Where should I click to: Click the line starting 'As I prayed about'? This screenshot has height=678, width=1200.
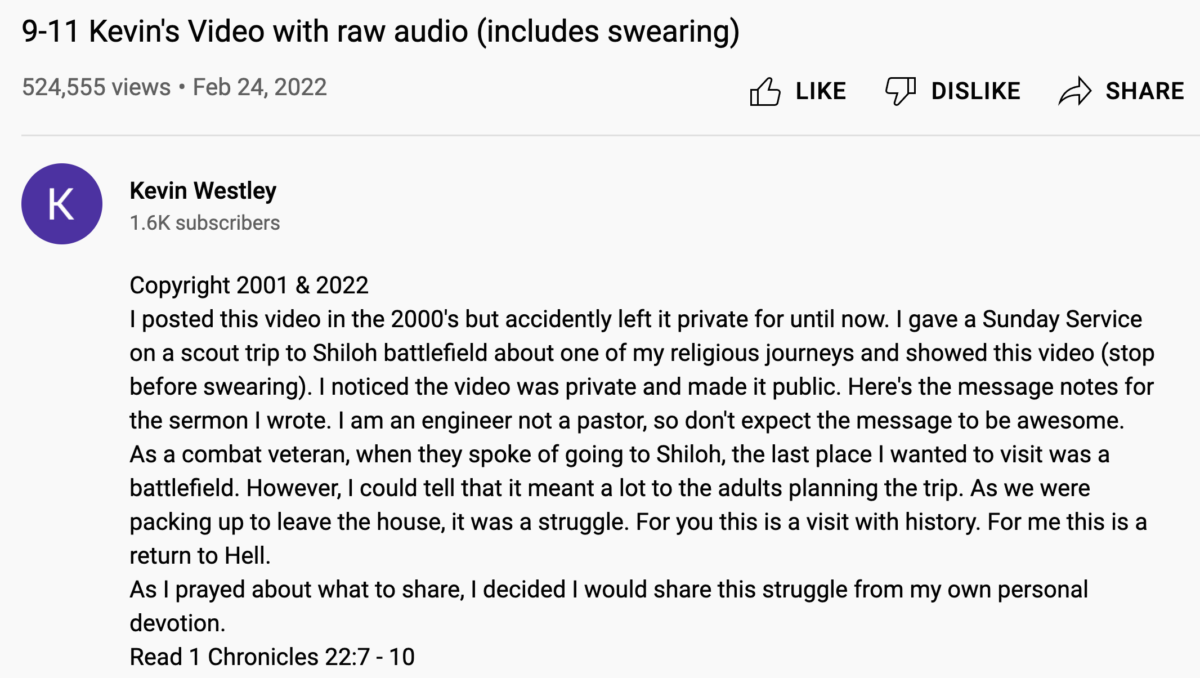coord(609,589)
